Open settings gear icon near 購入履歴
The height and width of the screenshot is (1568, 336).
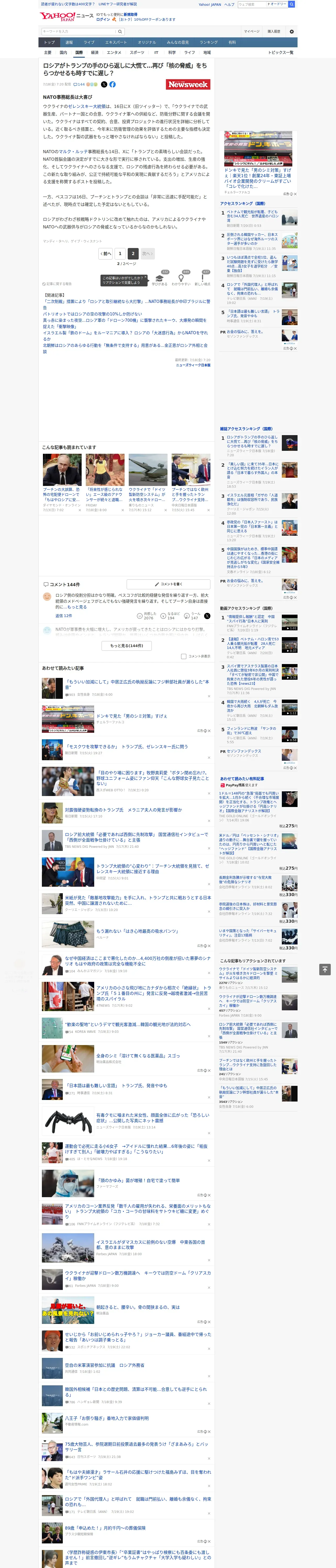pos(292,32)
